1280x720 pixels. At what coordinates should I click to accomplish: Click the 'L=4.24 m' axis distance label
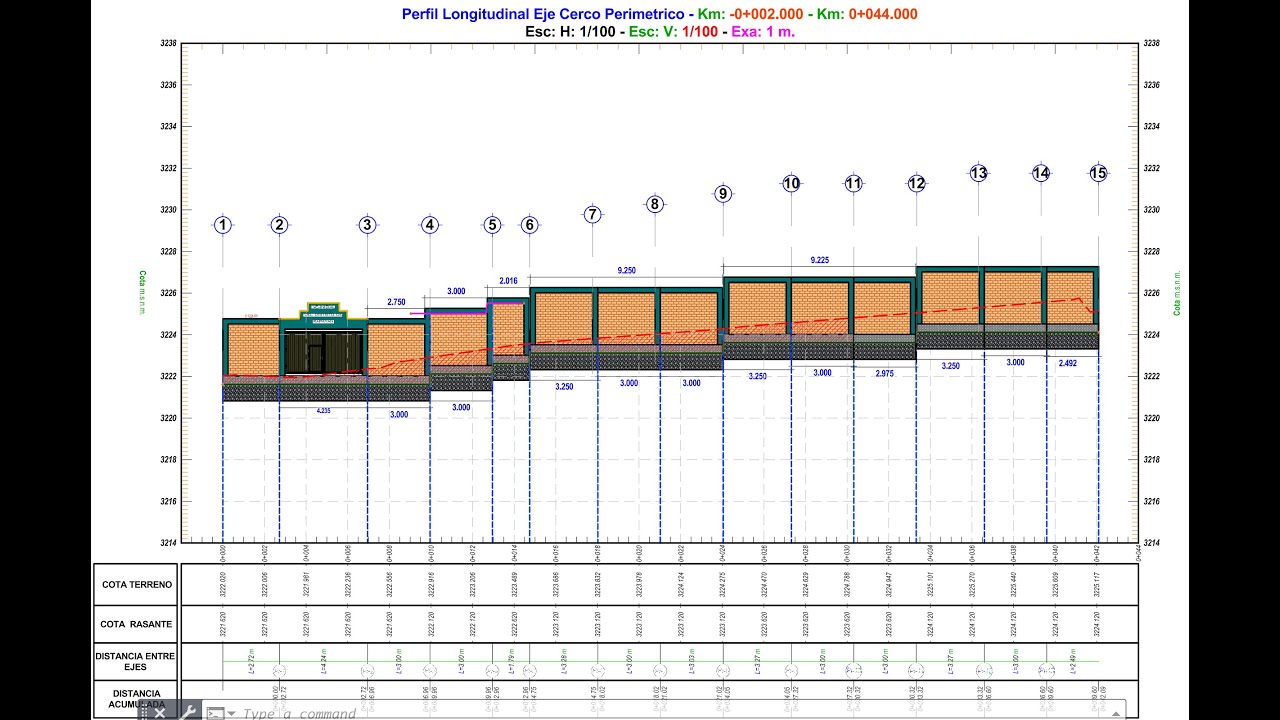point(323,660)
